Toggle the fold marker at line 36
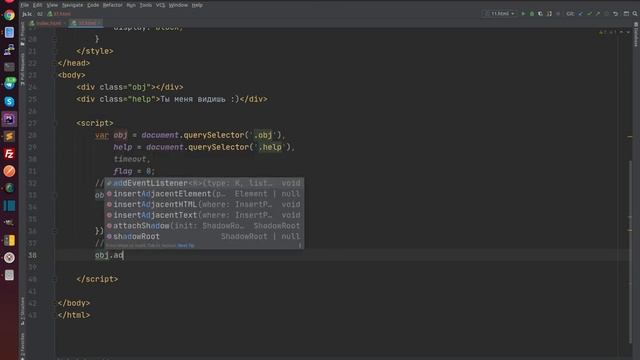The height and width of the screenshot is (360, 640). [54, 231]
